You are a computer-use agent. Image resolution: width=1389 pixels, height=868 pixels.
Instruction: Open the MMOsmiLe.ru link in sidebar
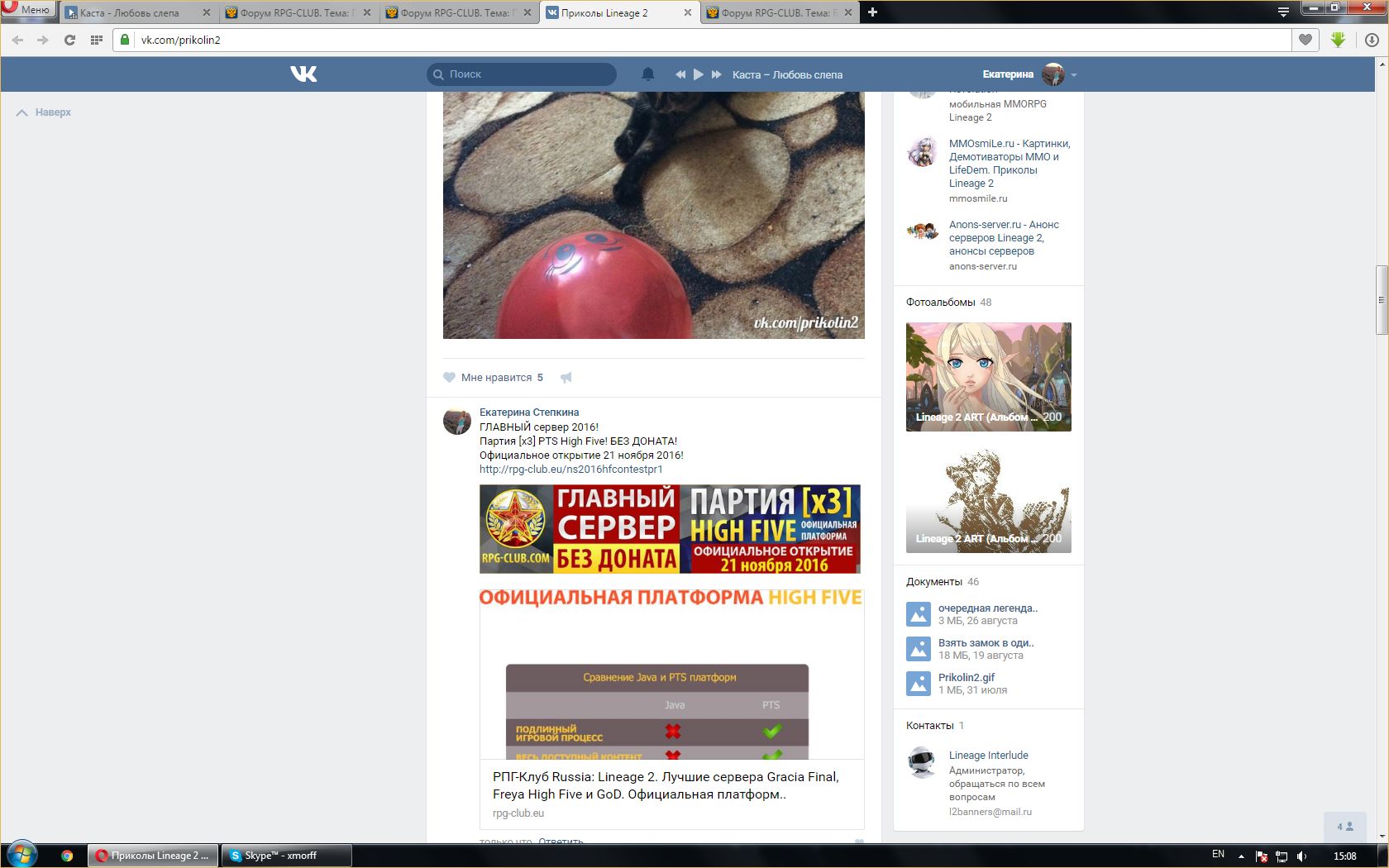point(1010,164)
